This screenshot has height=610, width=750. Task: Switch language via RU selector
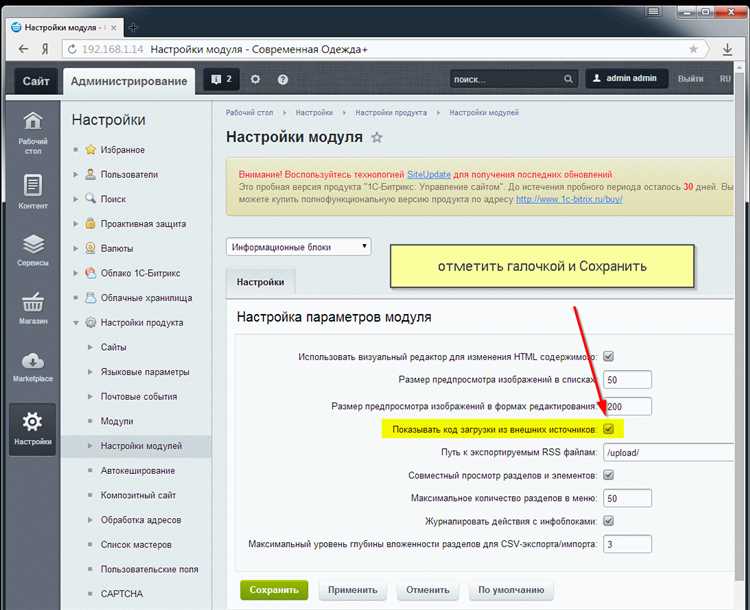(725, 79)
